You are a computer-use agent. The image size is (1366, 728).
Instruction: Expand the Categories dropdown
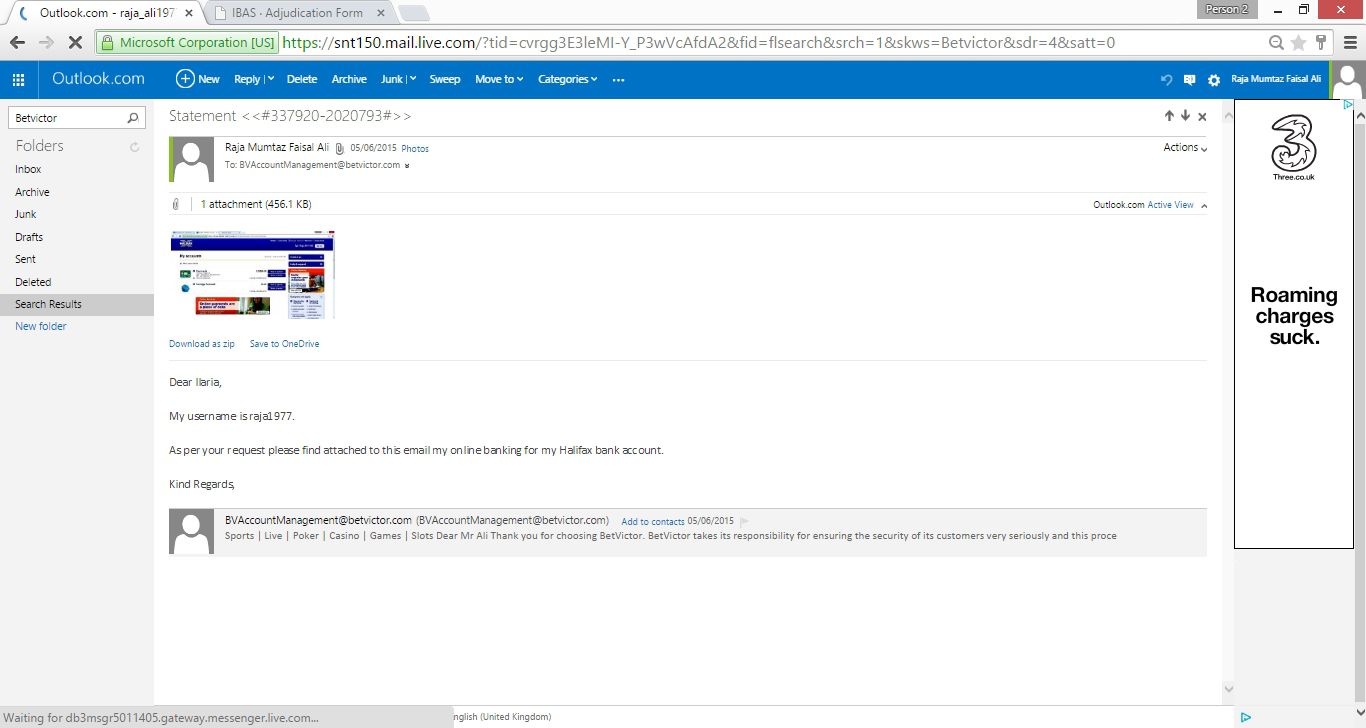tap(567, 80)
